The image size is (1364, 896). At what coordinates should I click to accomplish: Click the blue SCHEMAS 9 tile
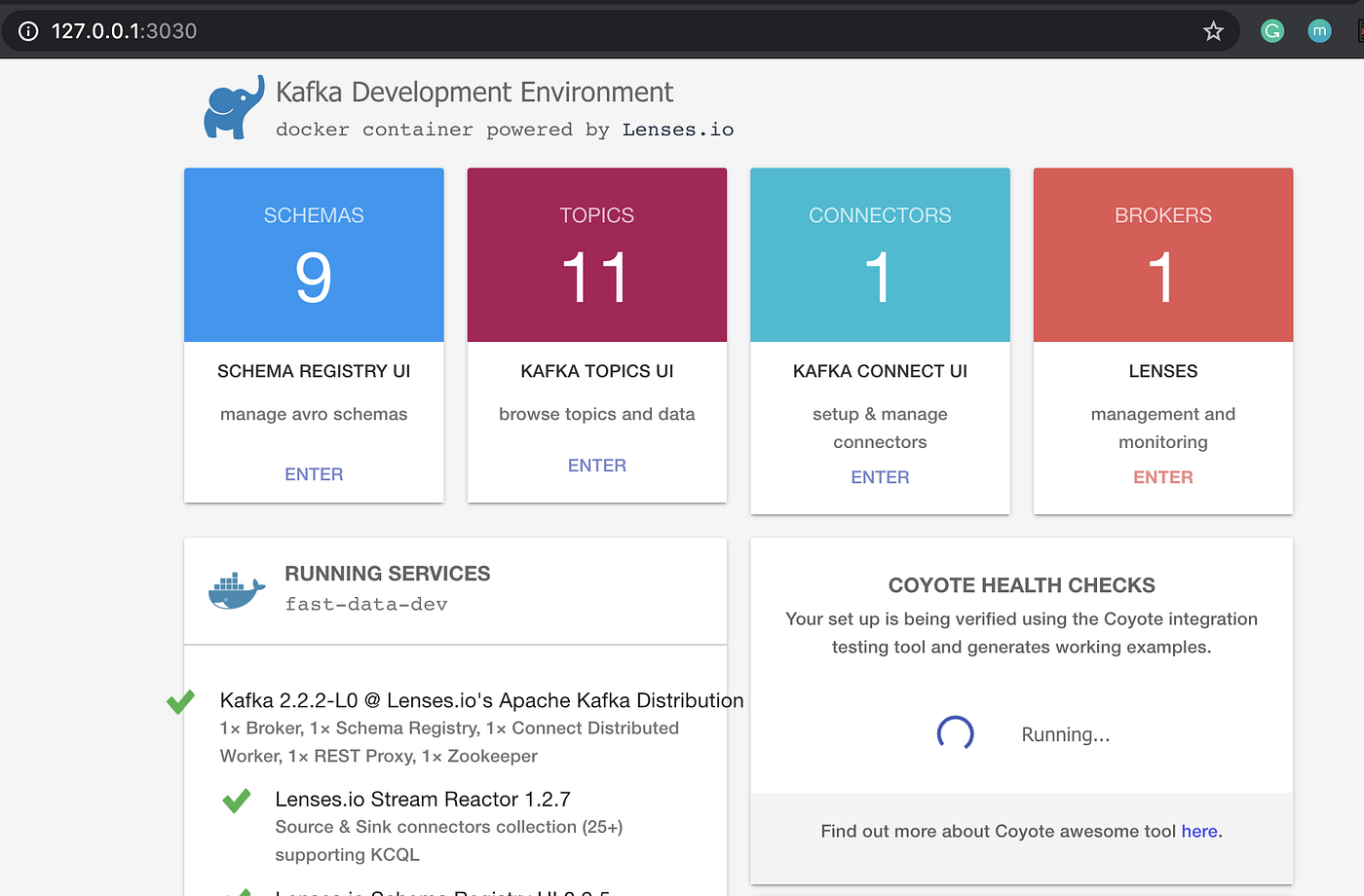click(x=314, y=255)
